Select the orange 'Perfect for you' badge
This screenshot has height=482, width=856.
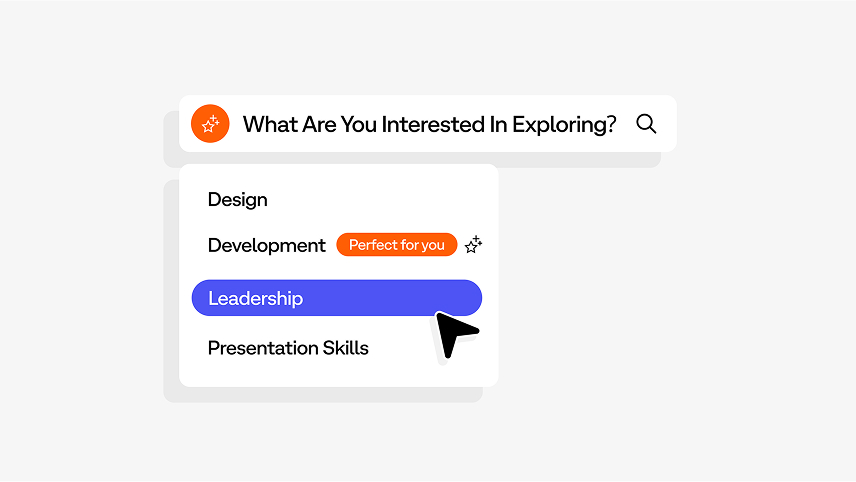click(397, 245)
